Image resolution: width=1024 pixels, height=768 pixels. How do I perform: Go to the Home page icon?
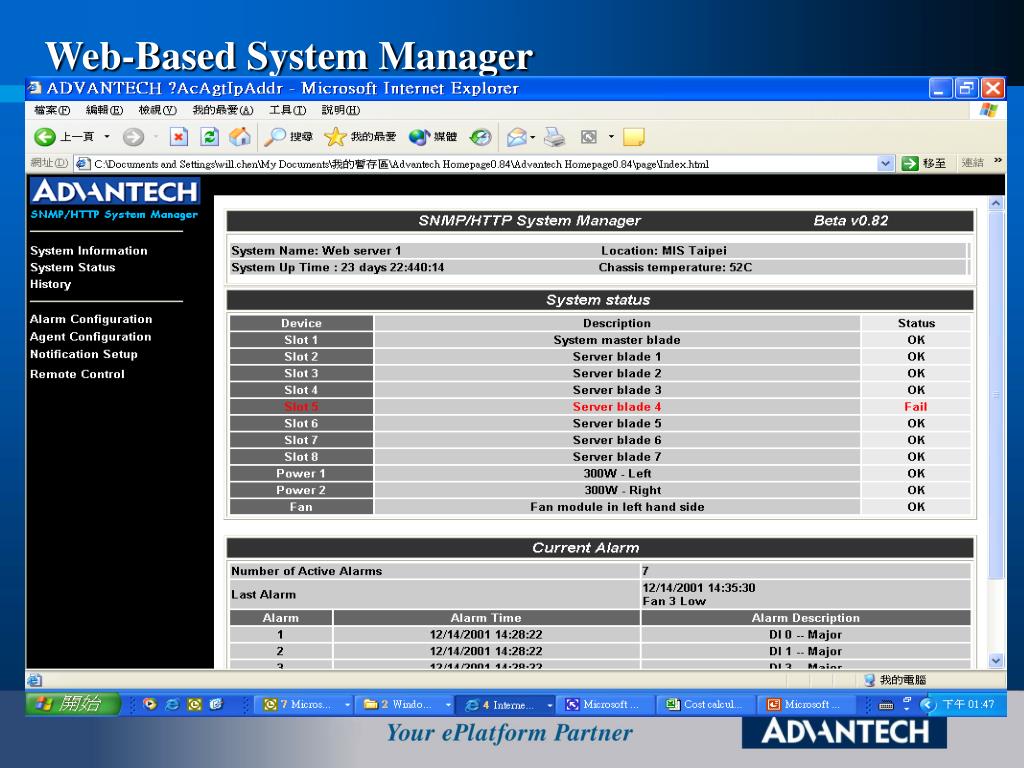240,136
